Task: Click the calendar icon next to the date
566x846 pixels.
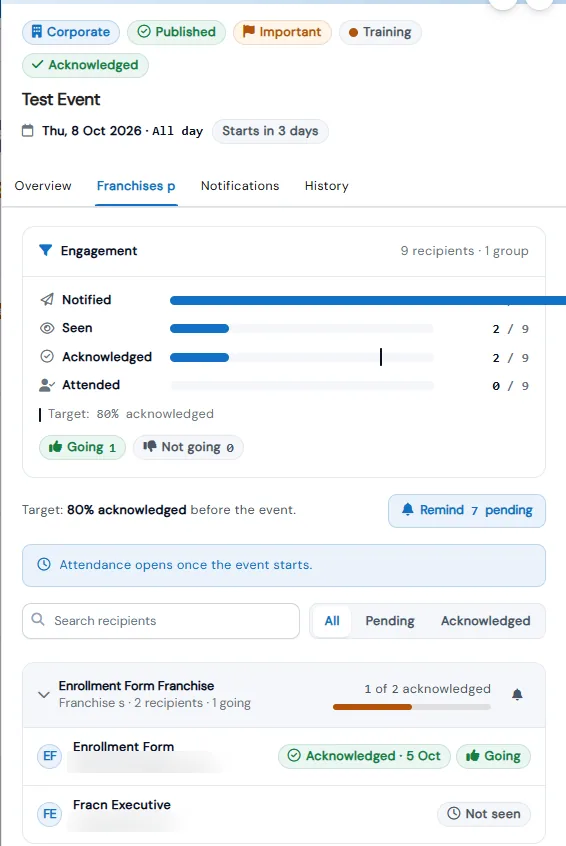Action: pyautogui.click(x=28, y=131)
